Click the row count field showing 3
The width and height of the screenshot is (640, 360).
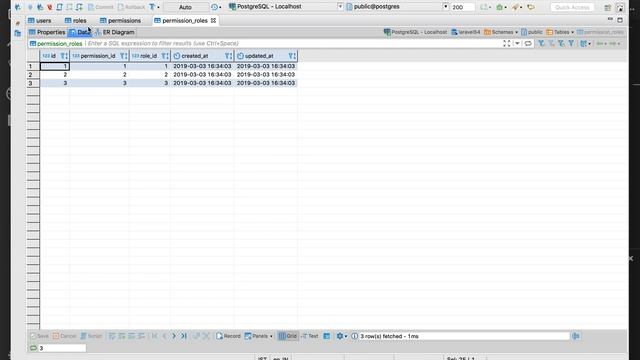[62, 348]
